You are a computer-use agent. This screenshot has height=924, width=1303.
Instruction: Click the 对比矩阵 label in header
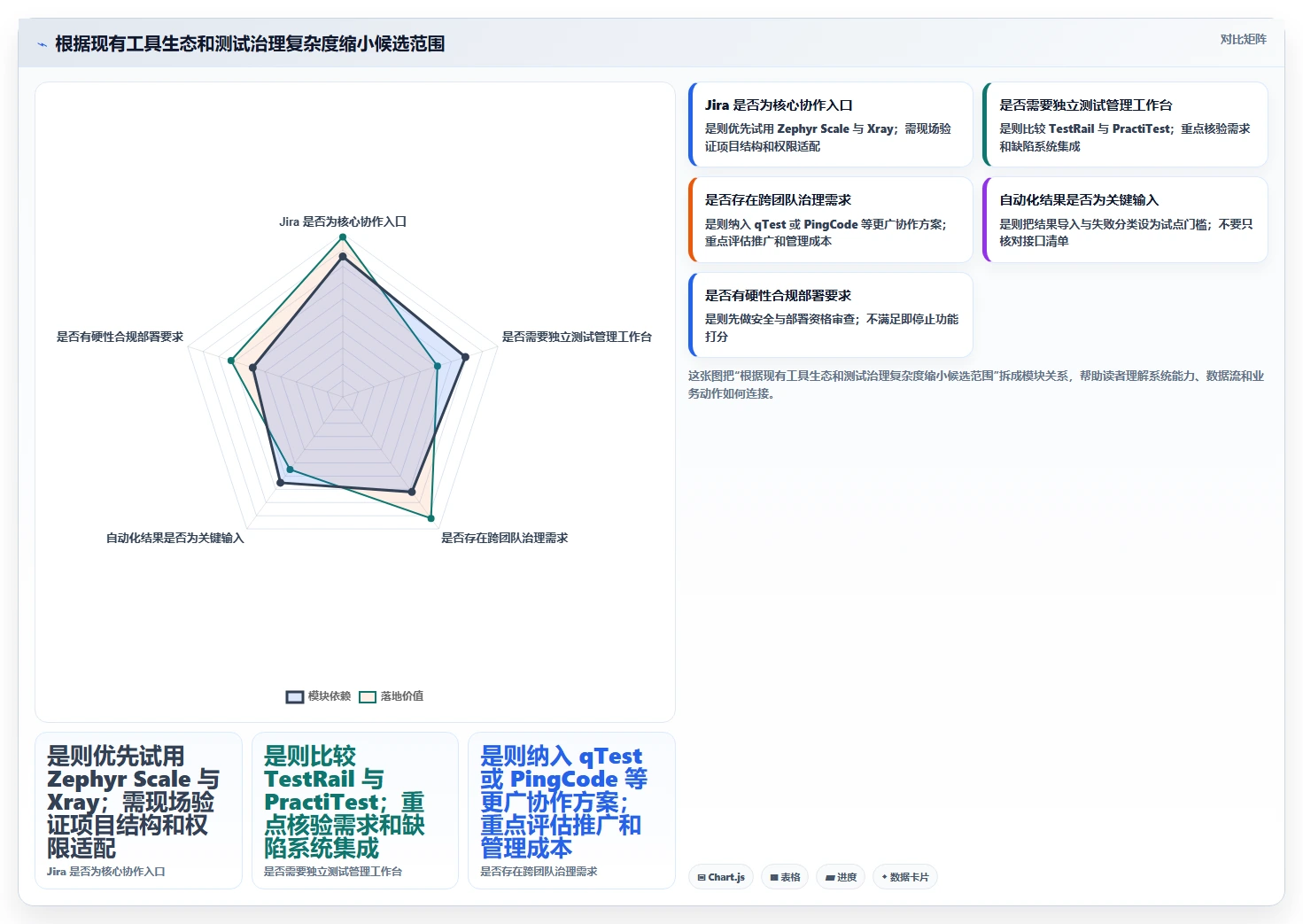tap(1243, 39)
